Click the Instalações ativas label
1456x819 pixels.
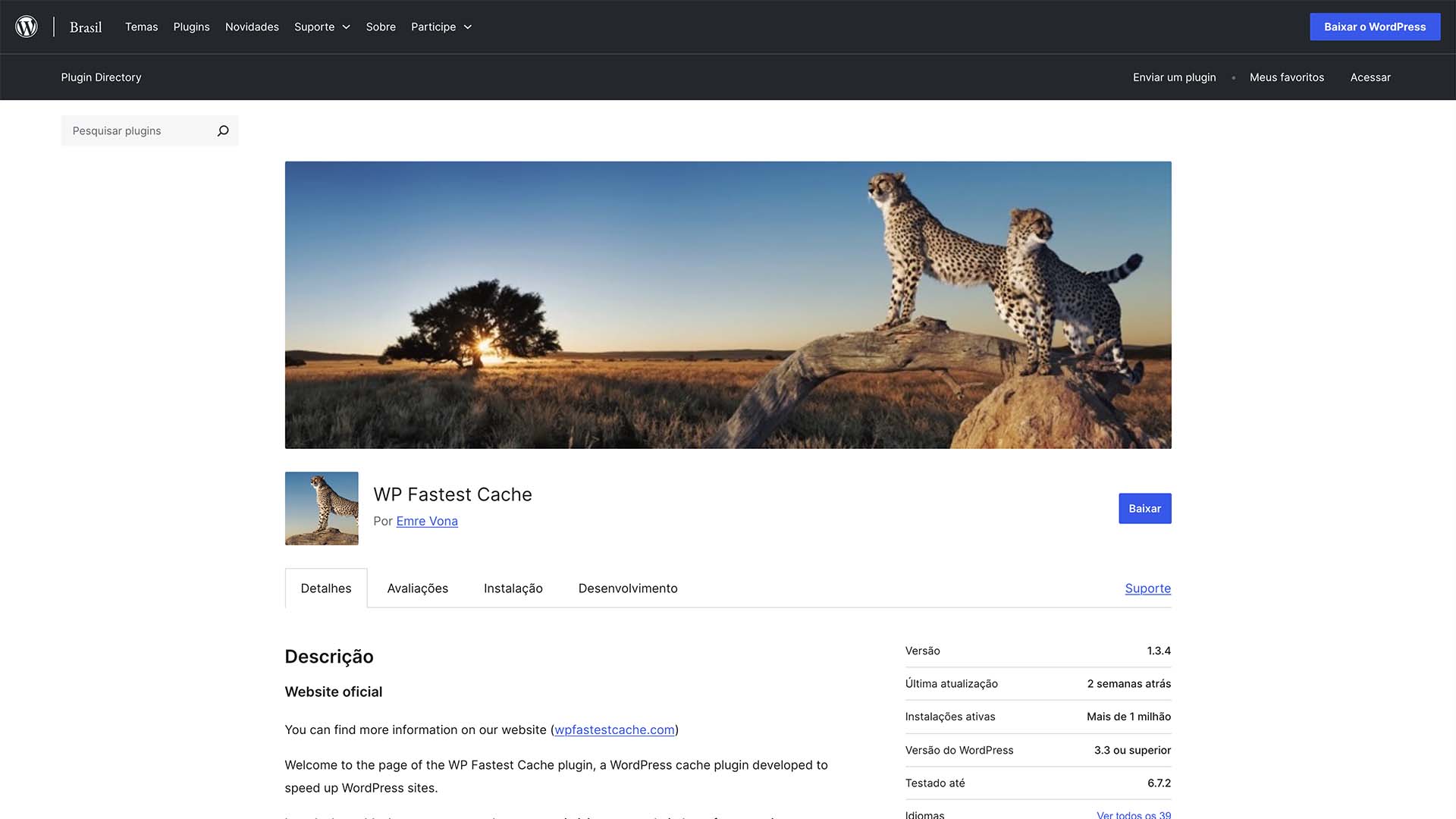pos(949,717)
